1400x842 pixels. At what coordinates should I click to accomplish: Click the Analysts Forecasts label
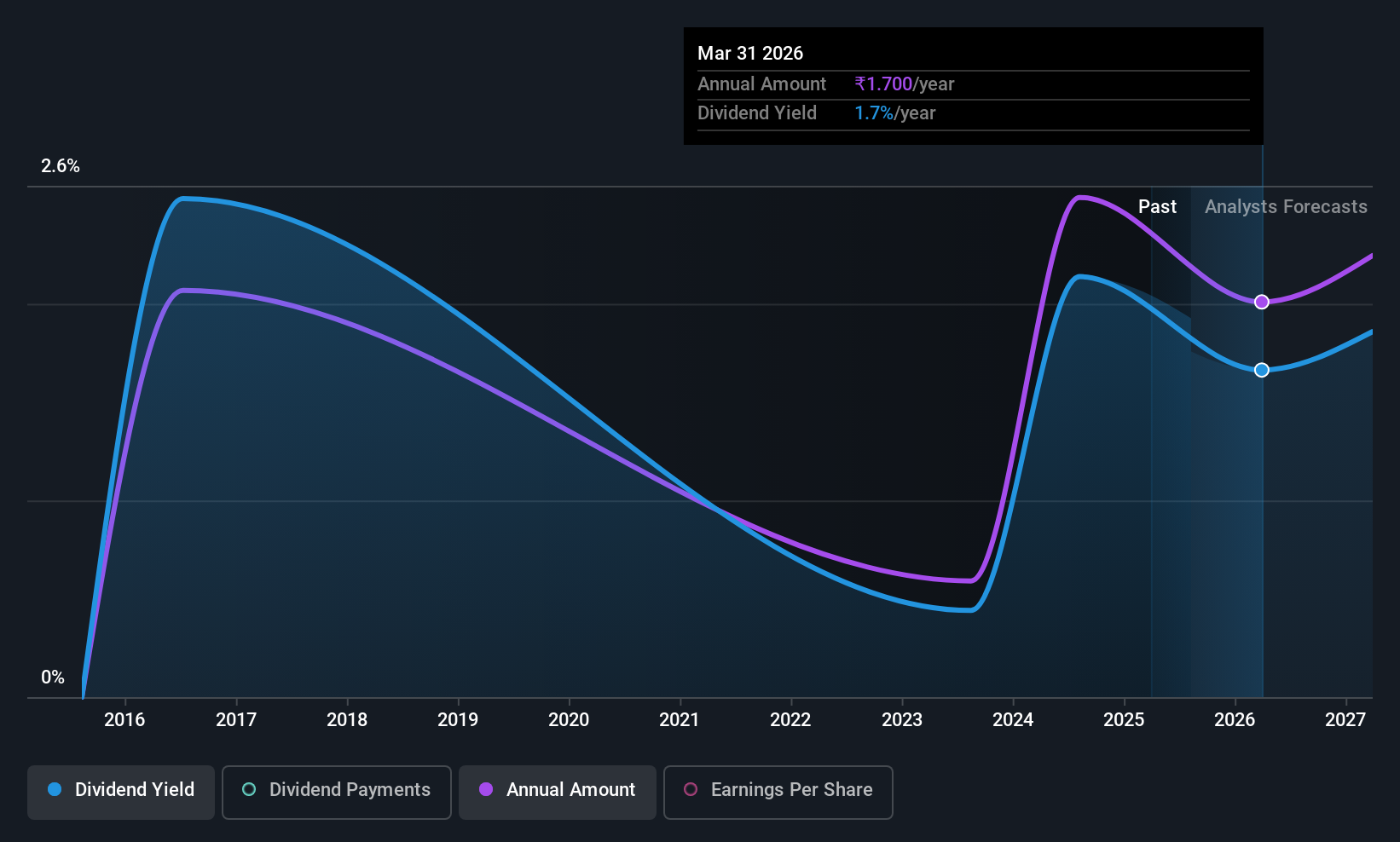pos(1286,207)
